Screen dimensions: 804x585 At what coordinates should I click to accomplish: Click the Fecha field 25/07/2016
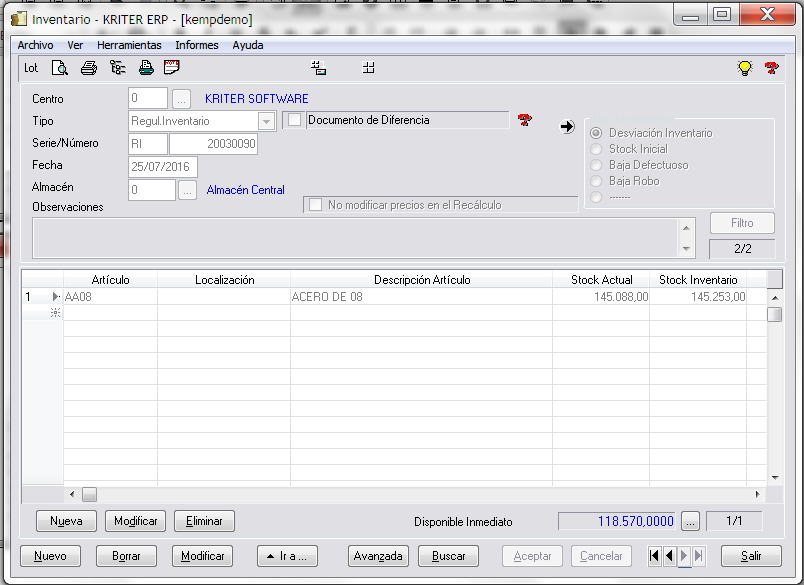coord(163,167)
